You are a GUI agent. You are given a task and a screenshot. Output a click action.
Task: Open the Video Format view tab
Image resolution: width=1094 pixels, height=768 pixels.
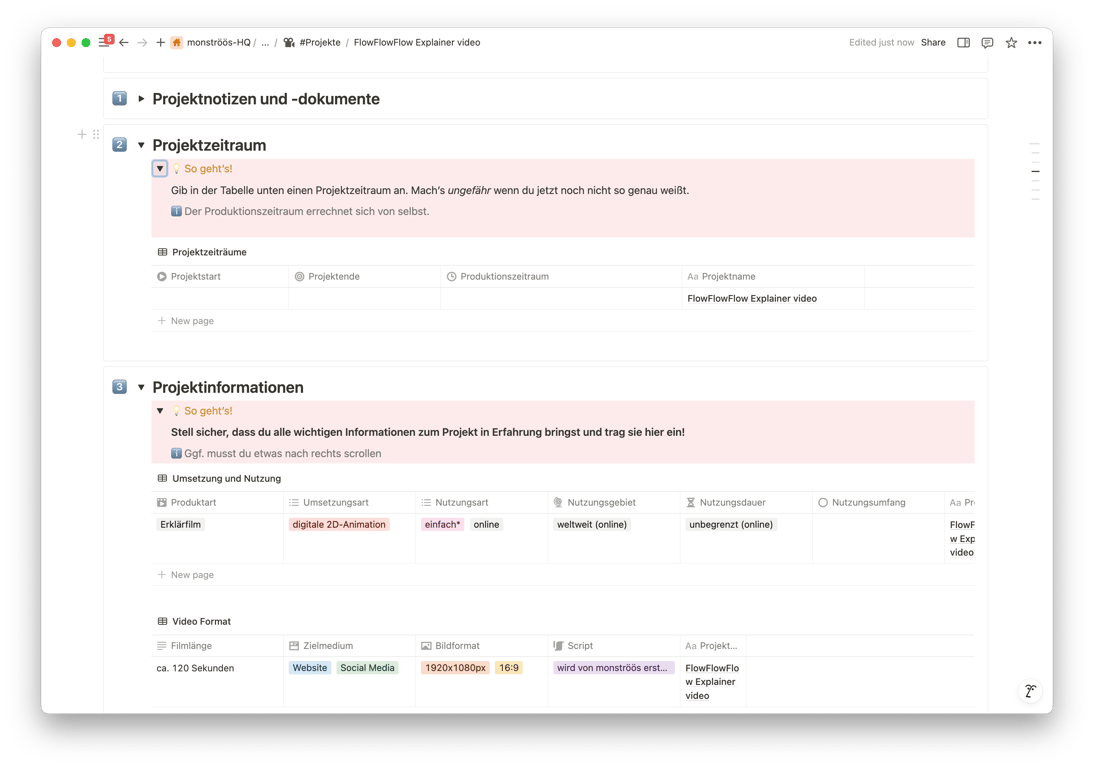click(194, 622)
